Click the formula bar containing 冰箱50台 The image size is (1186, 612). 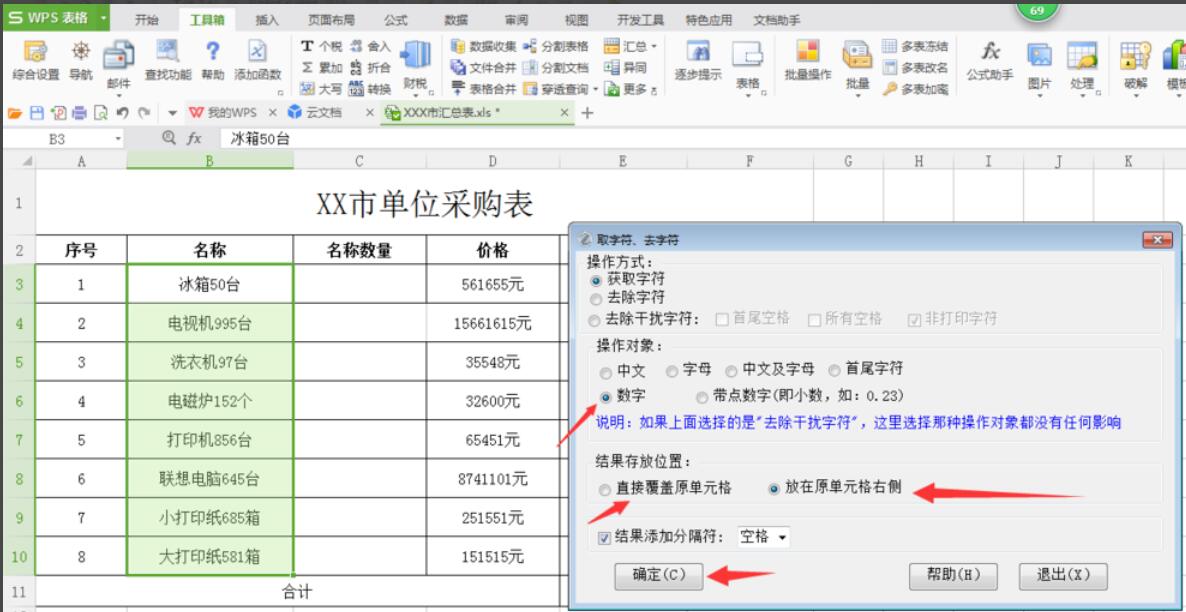click(702, 139)
